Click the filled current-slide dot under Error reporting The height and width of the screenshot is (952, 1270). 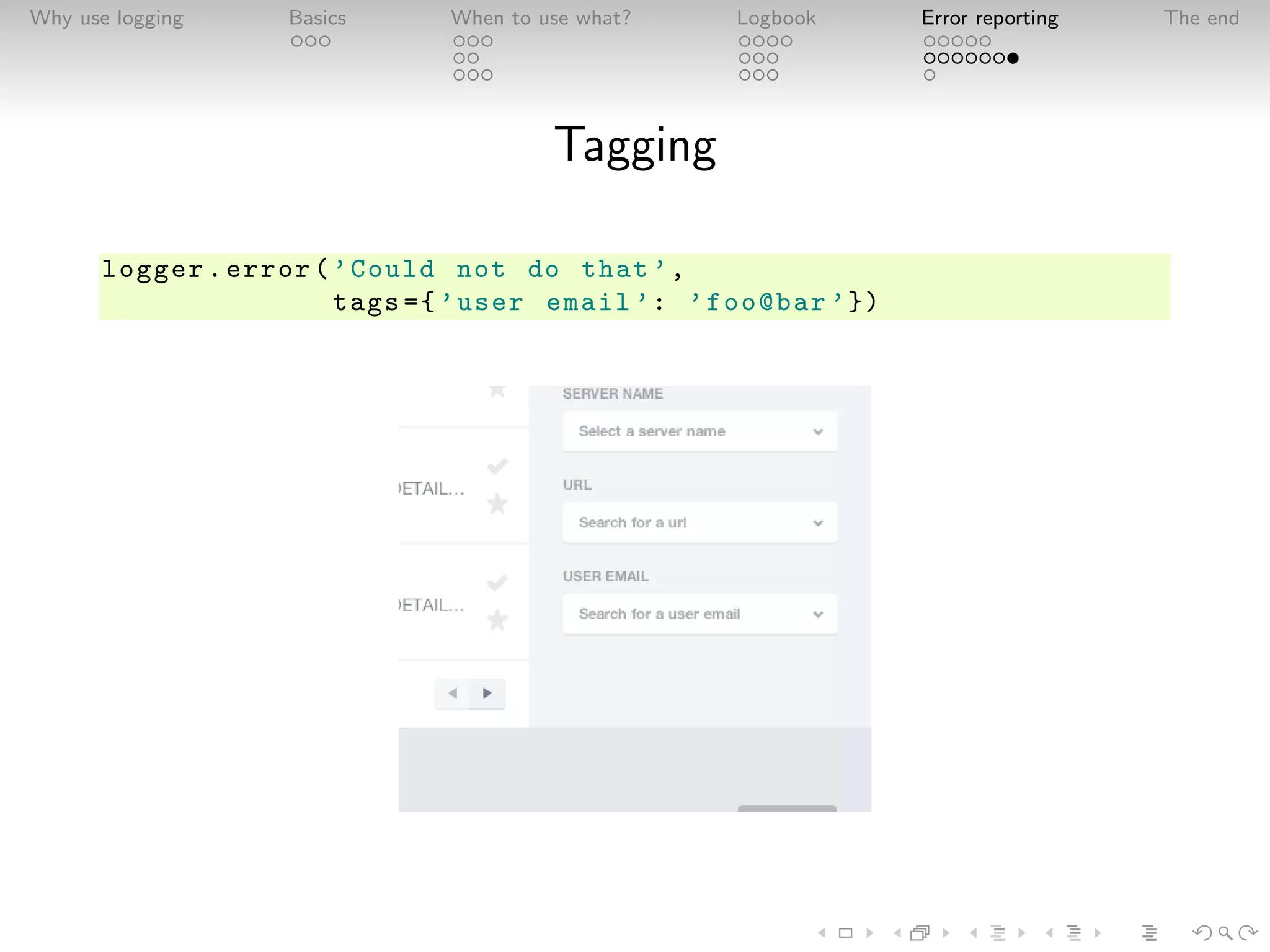pyautogui.click(x=1013, y=58)
